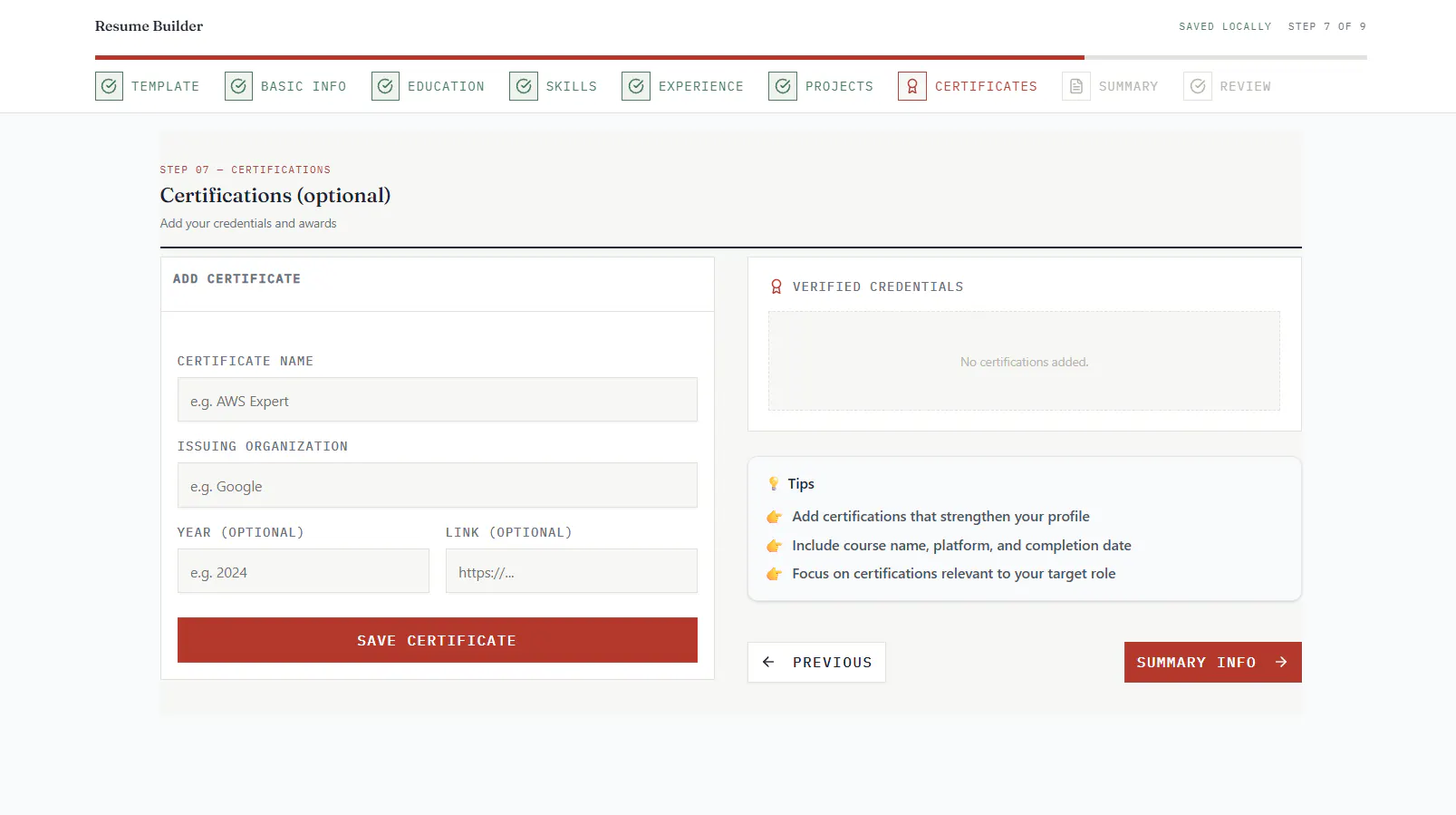Go to the Review step tab
This screenshot has width=1456, height=815.
click(1227, 86)
